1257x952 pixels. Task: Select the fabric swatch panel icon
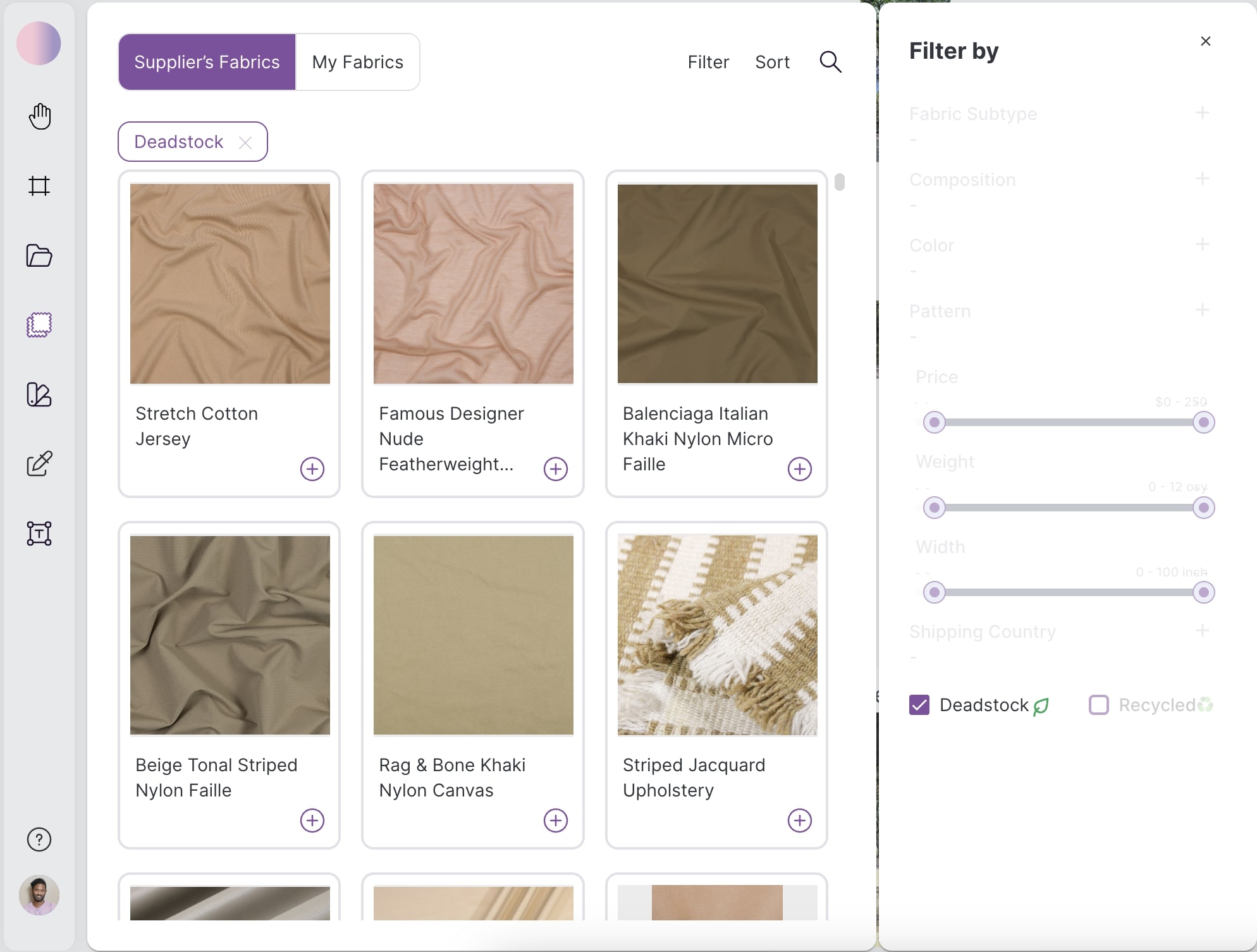coord(39,324)
